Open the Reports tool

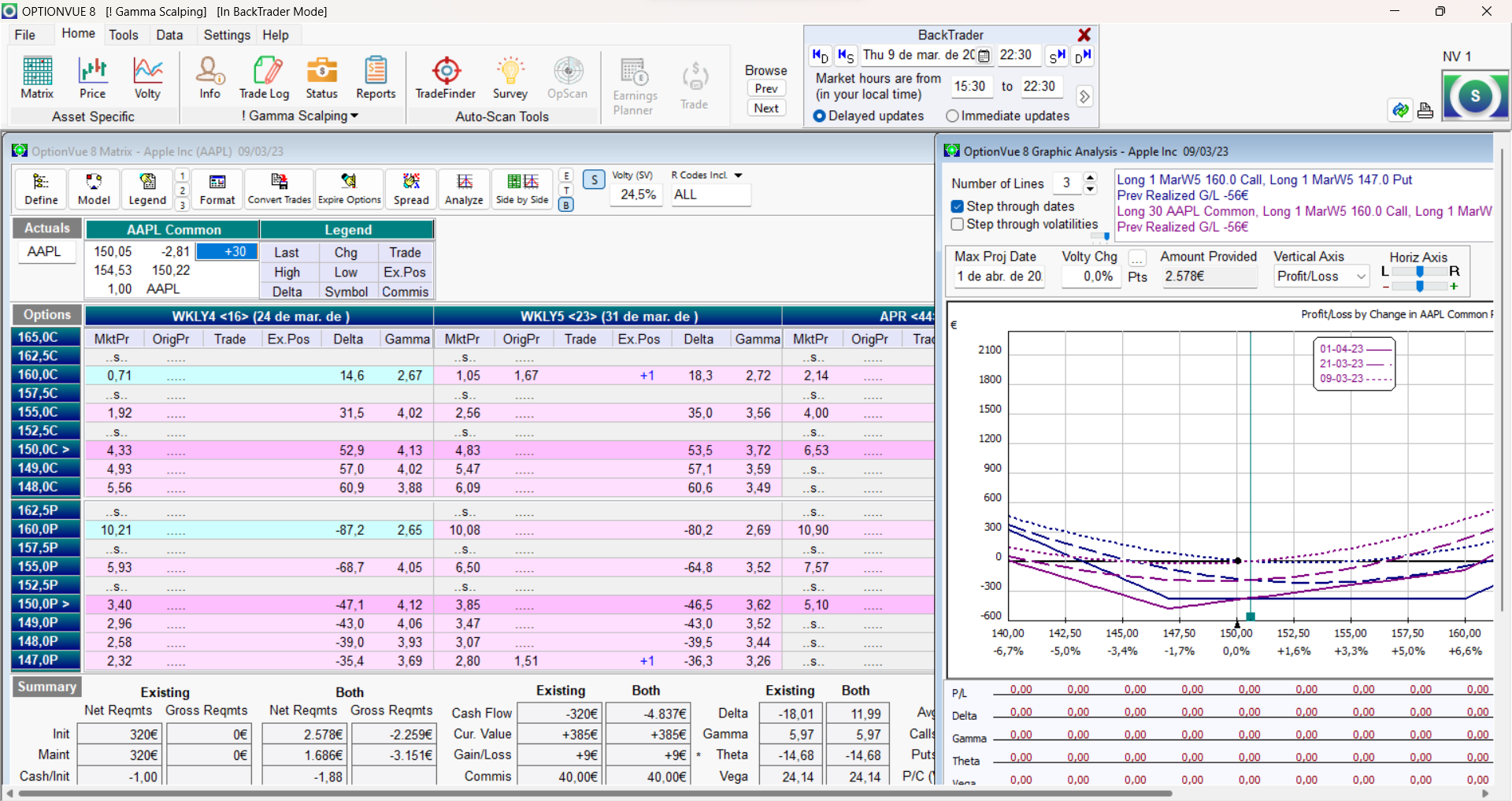tap(376, 78)
